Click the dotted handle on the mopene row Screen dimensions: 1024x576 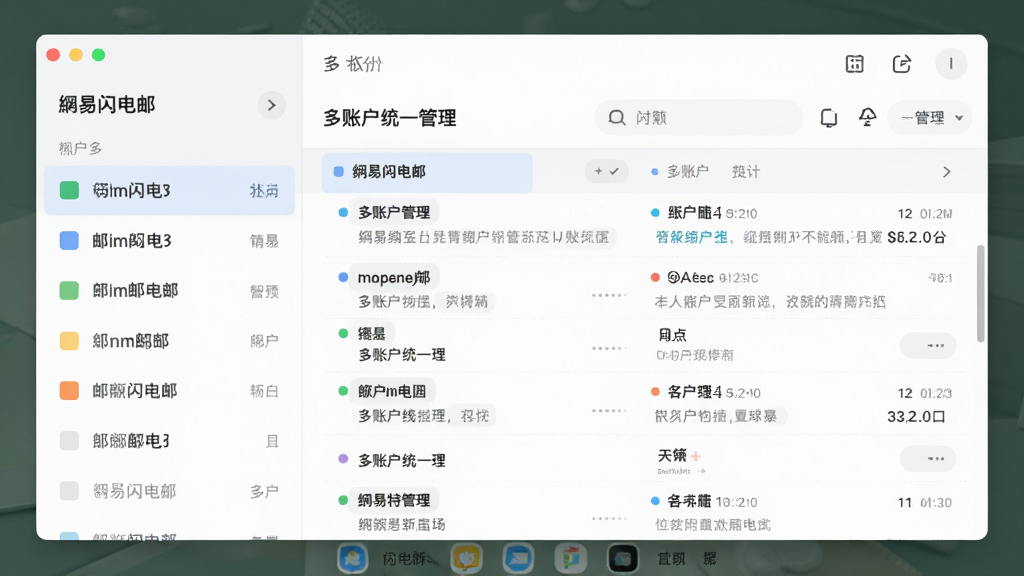(609, 295)
